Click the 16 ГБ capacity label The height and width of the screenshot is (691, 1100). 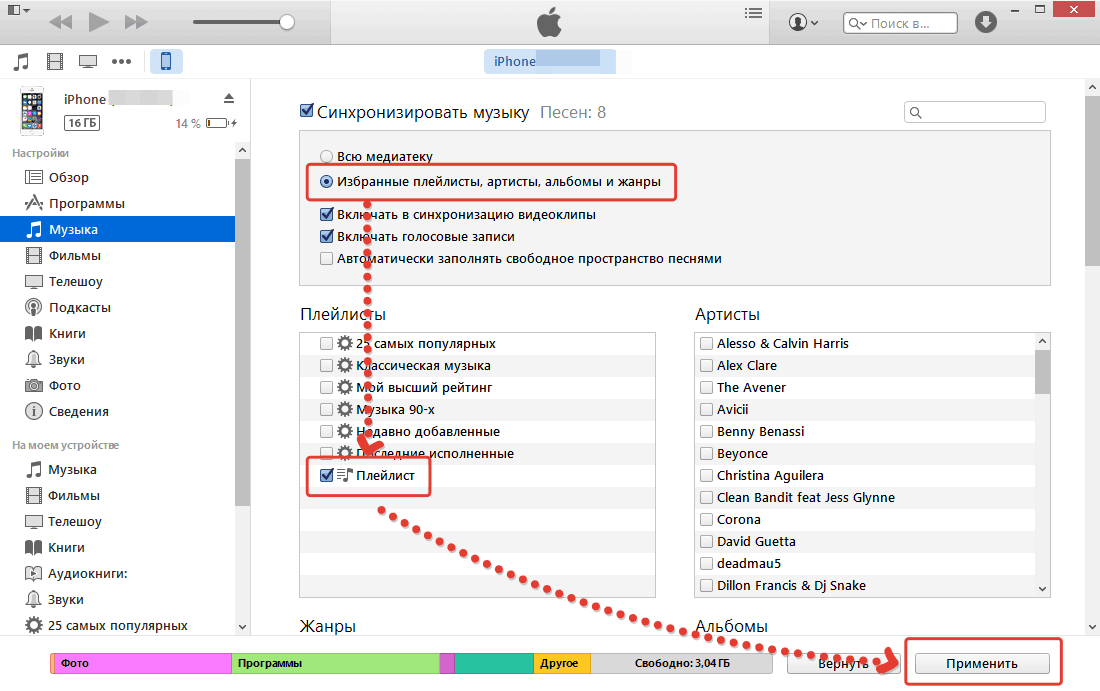(x=82, y=123)
